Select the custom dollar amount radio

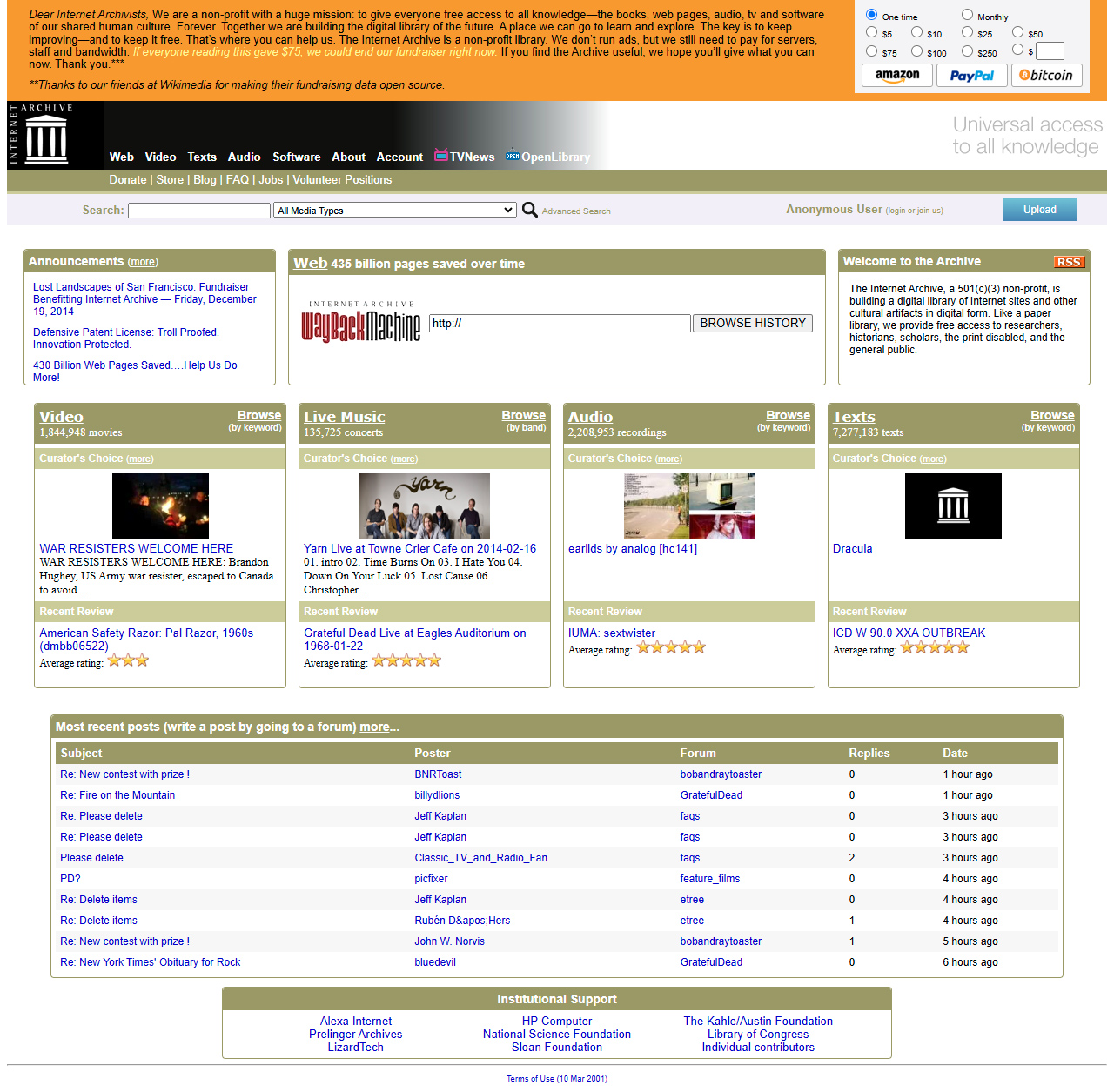1017,50
